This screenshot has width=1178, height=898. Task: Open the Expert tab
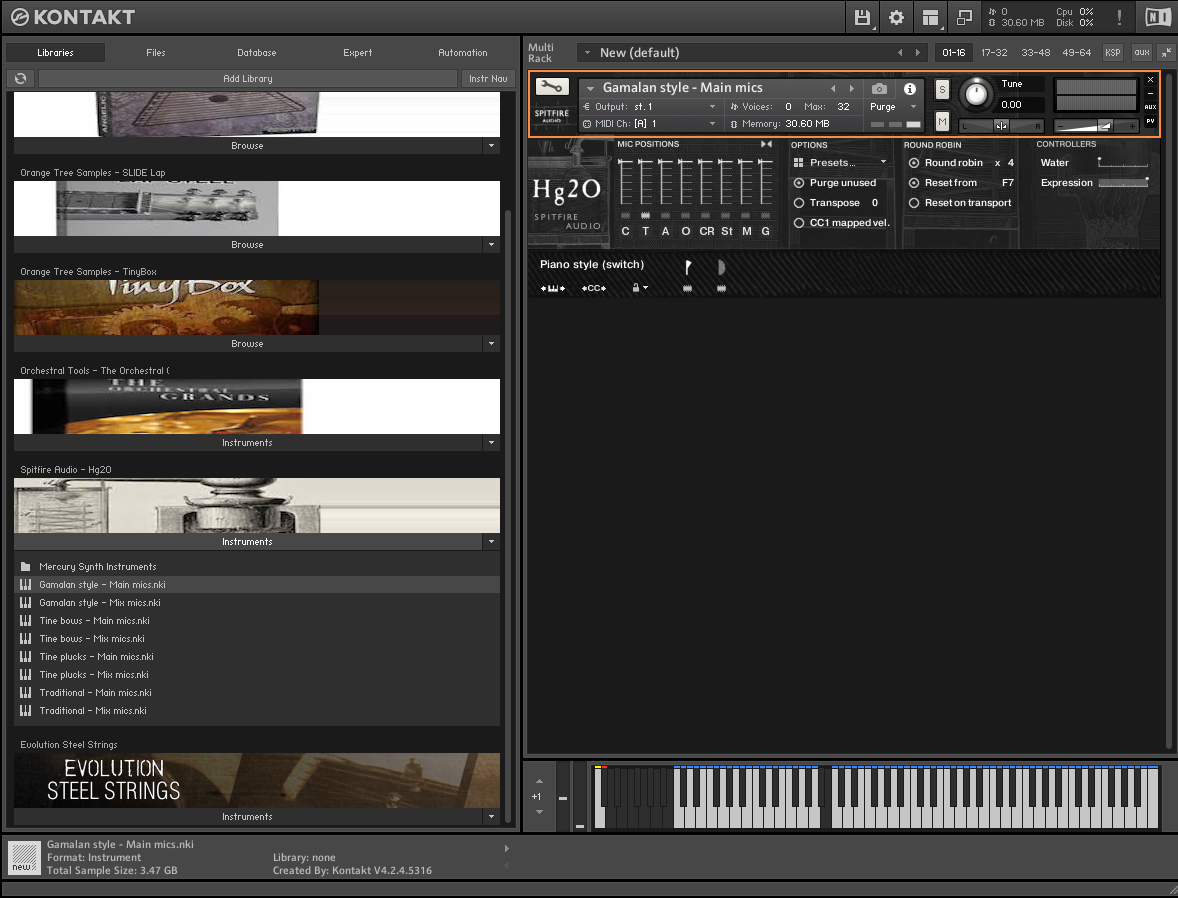[358, 53]
